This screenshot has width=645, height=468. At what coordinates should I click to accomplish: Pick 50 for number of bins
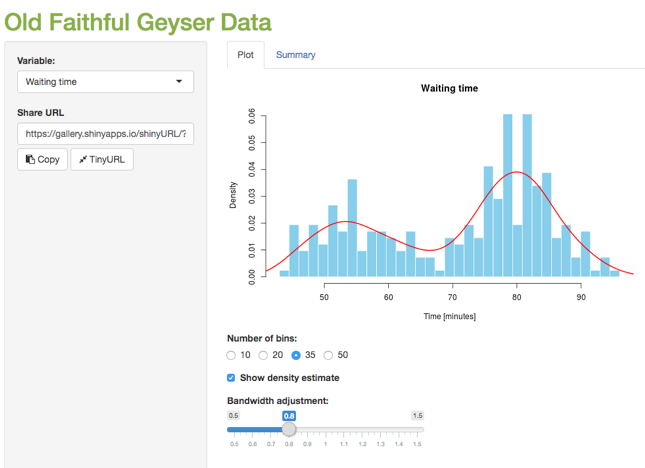tap(328, 355)
